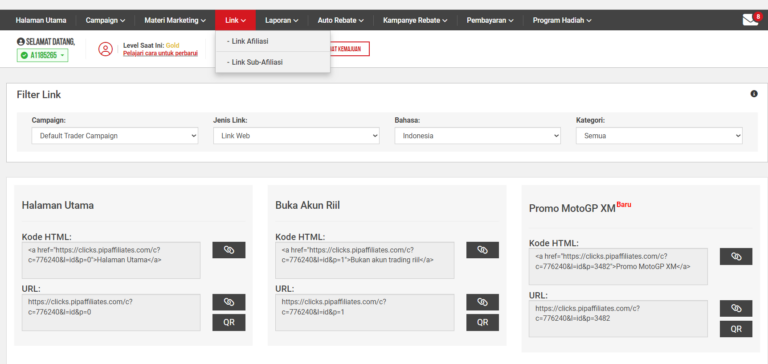Viewport: 768px width, 364px height.
Task: Select Link Sub-Afiliasi from dropdown menu
Action: tap(273, 62)
